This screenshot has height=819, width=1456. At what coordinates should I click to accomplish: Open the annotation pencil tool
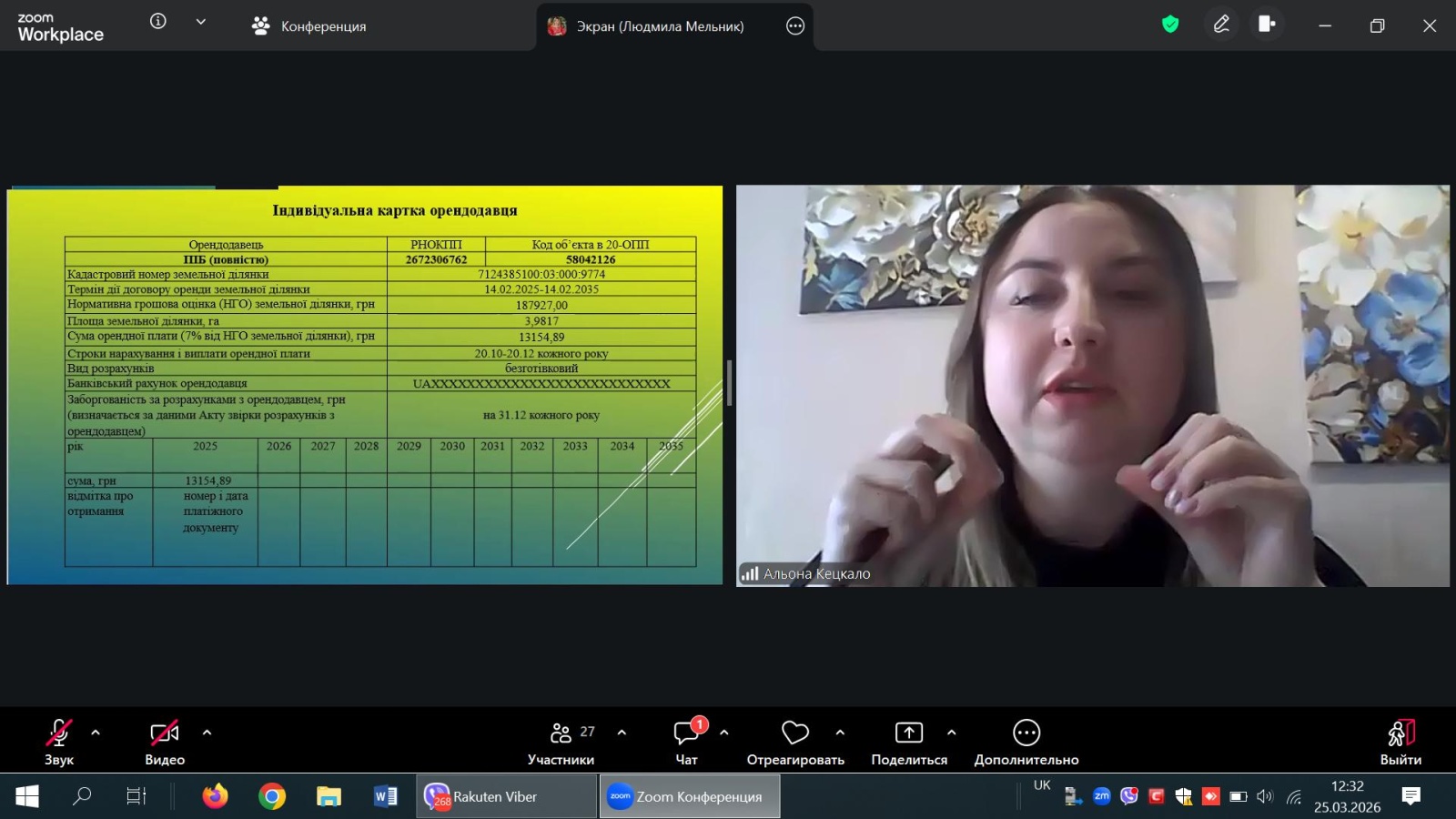(x=1221, y=25)
